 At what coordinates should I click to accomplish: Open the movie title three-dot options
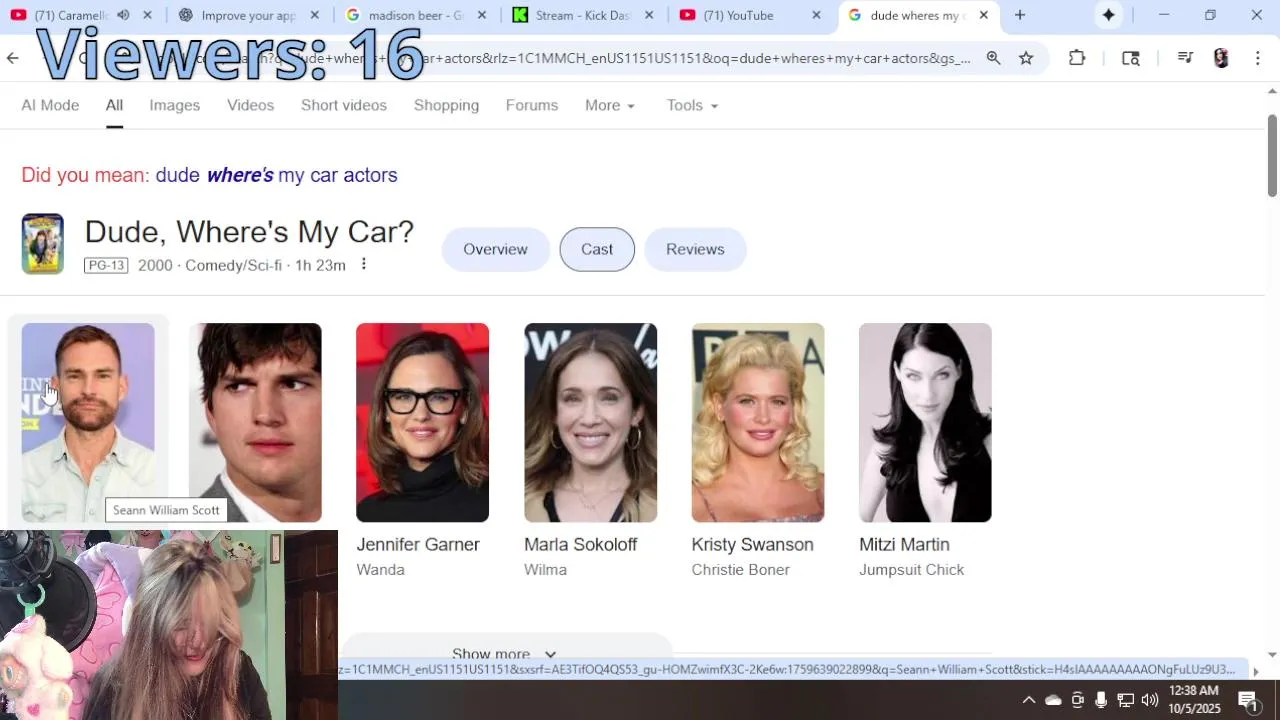coord(364,264)
